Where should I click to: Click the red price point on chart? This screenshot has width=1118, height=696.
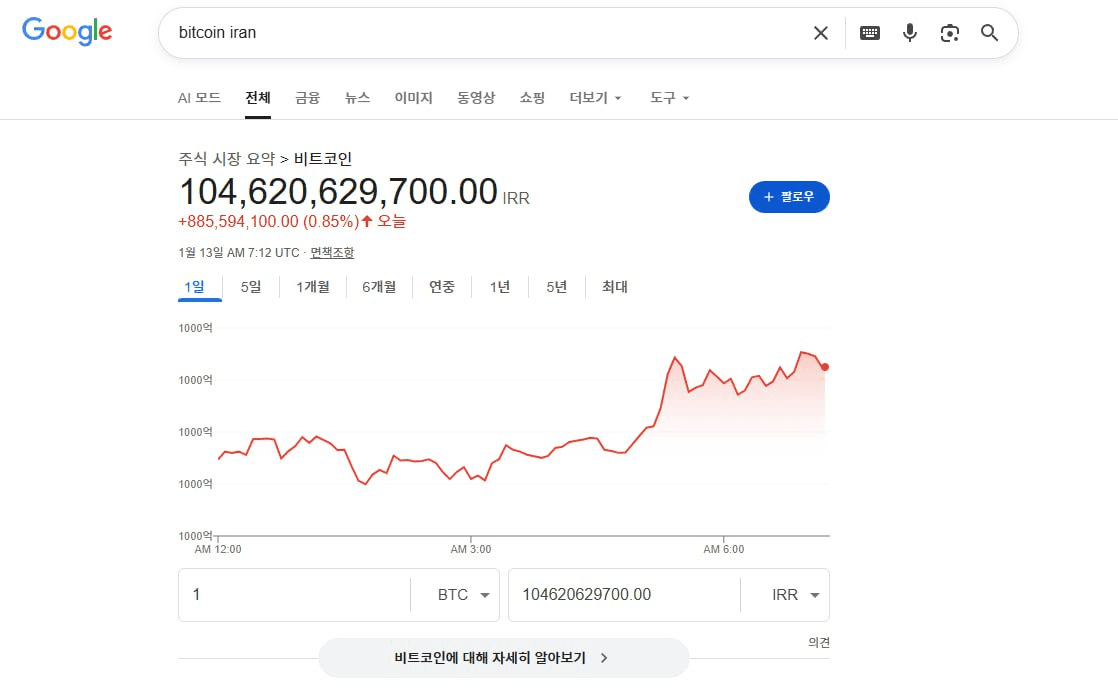825,367
